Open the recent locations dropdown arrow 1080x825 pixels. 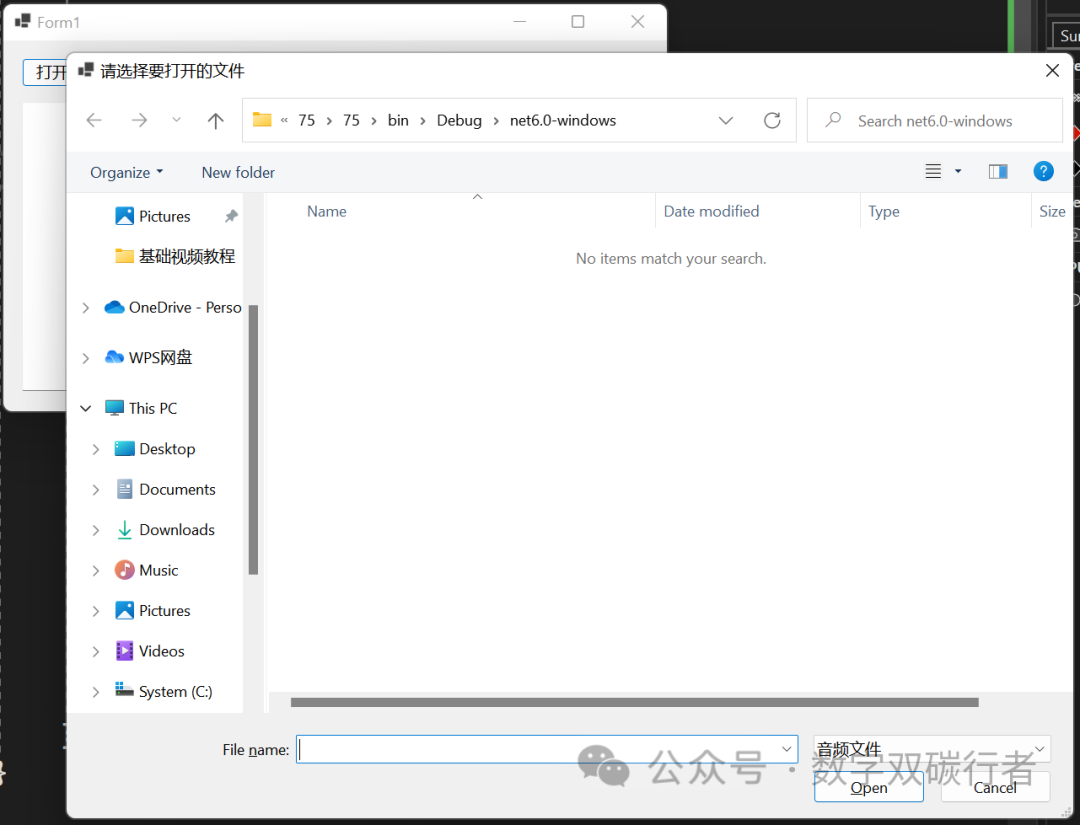pyautogui.click(x=177, y=120)
